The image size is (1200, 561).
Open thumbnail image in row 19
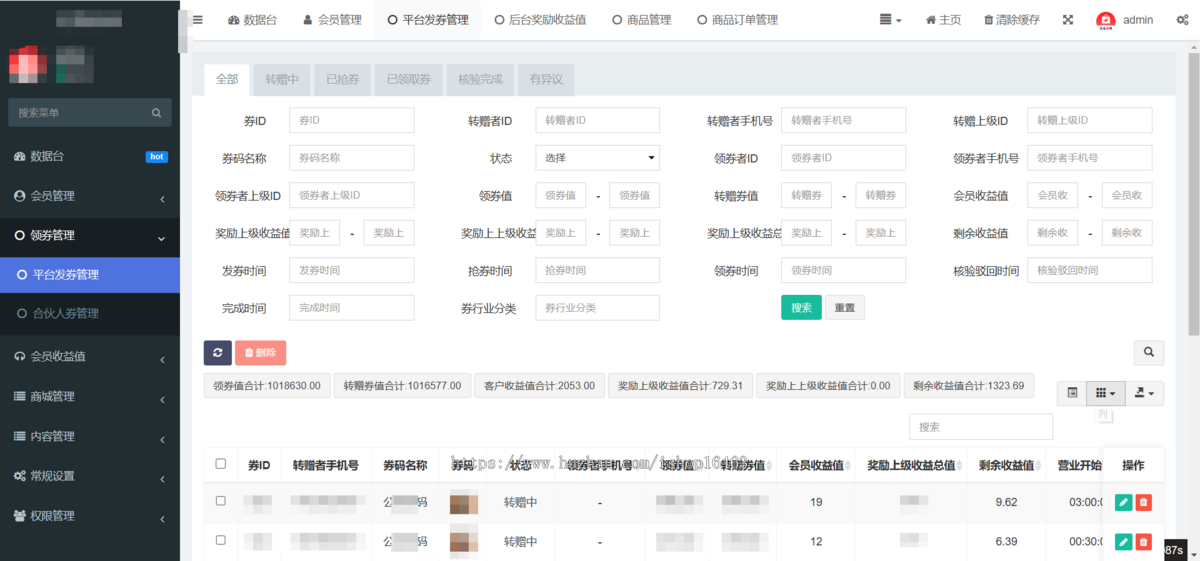(464, 503)
